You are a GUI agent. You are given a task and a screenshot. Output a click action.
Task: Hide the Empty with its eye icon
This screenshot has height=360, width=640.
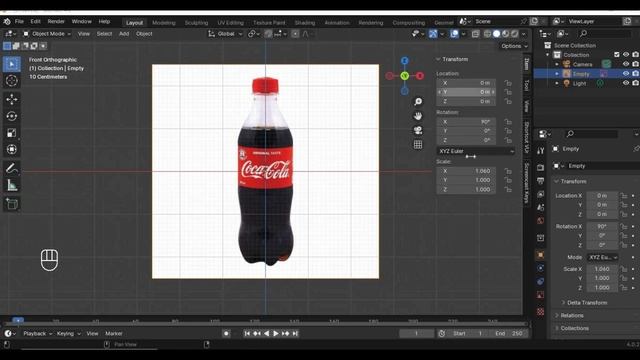pos(626,73)
